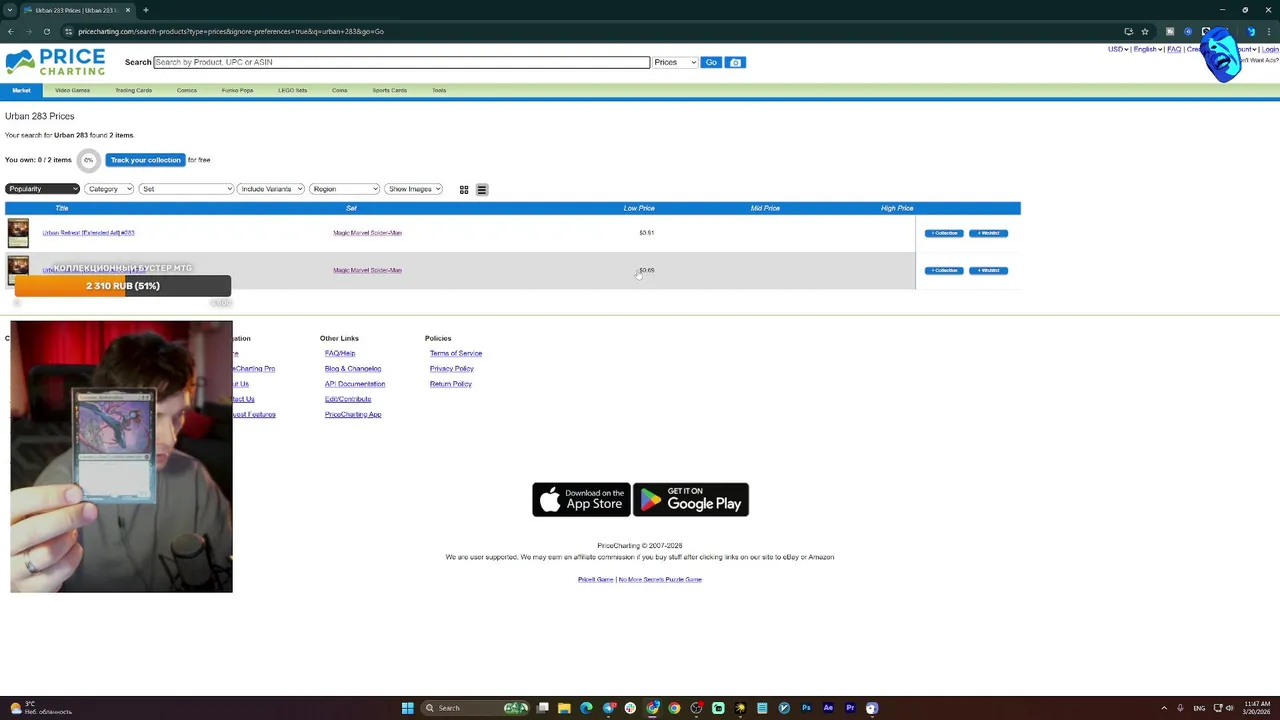Open the English language dropdown
The width and height of the screenshot is (1280, 720).
point(1147,49)
